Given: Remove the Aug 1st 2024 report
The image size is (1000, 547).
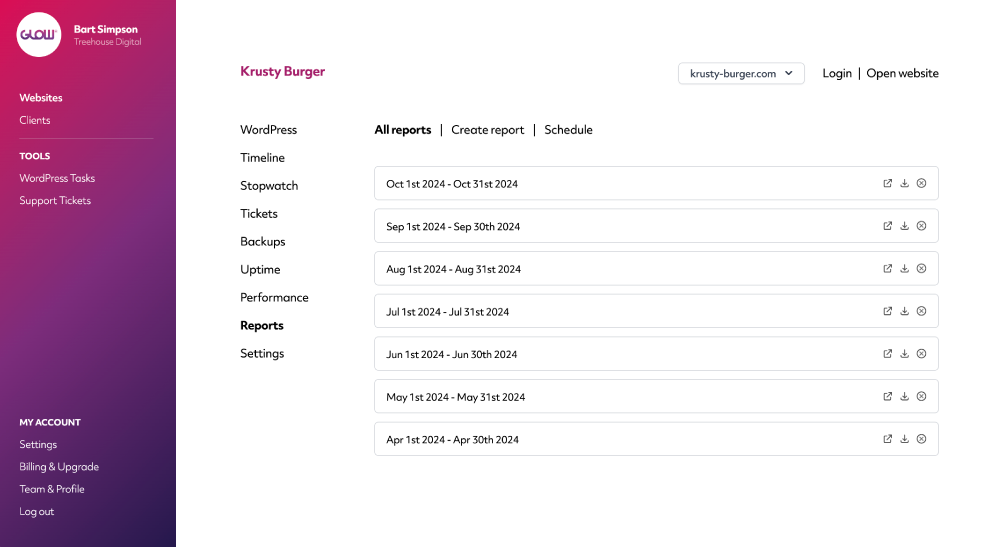Looking at the screenshot, I should click(x=922, y=268).
